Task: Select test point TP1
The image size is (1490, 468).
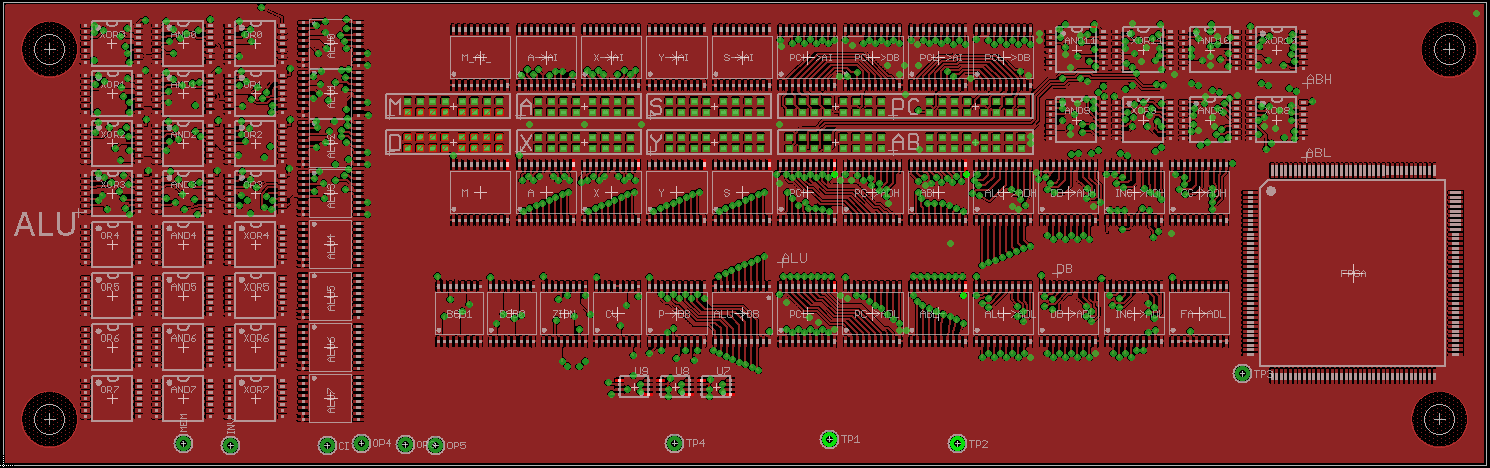Action: (x=829, y=439)
